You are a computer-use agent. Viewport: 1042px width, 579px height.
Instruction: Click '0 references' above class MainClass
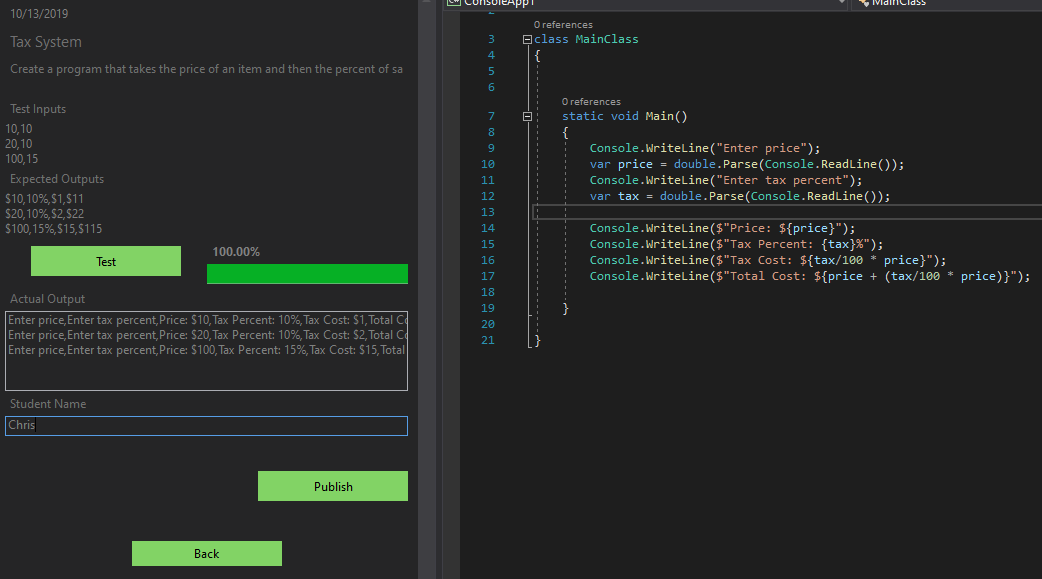[x=563, y=25]
